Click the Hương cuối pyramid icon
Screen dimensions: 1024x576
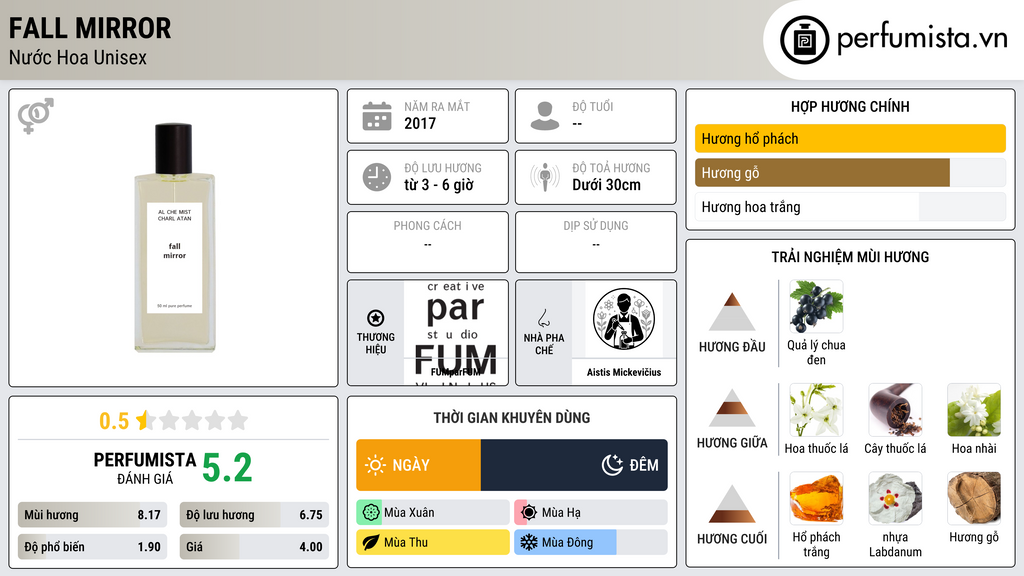tap(732, 504)
